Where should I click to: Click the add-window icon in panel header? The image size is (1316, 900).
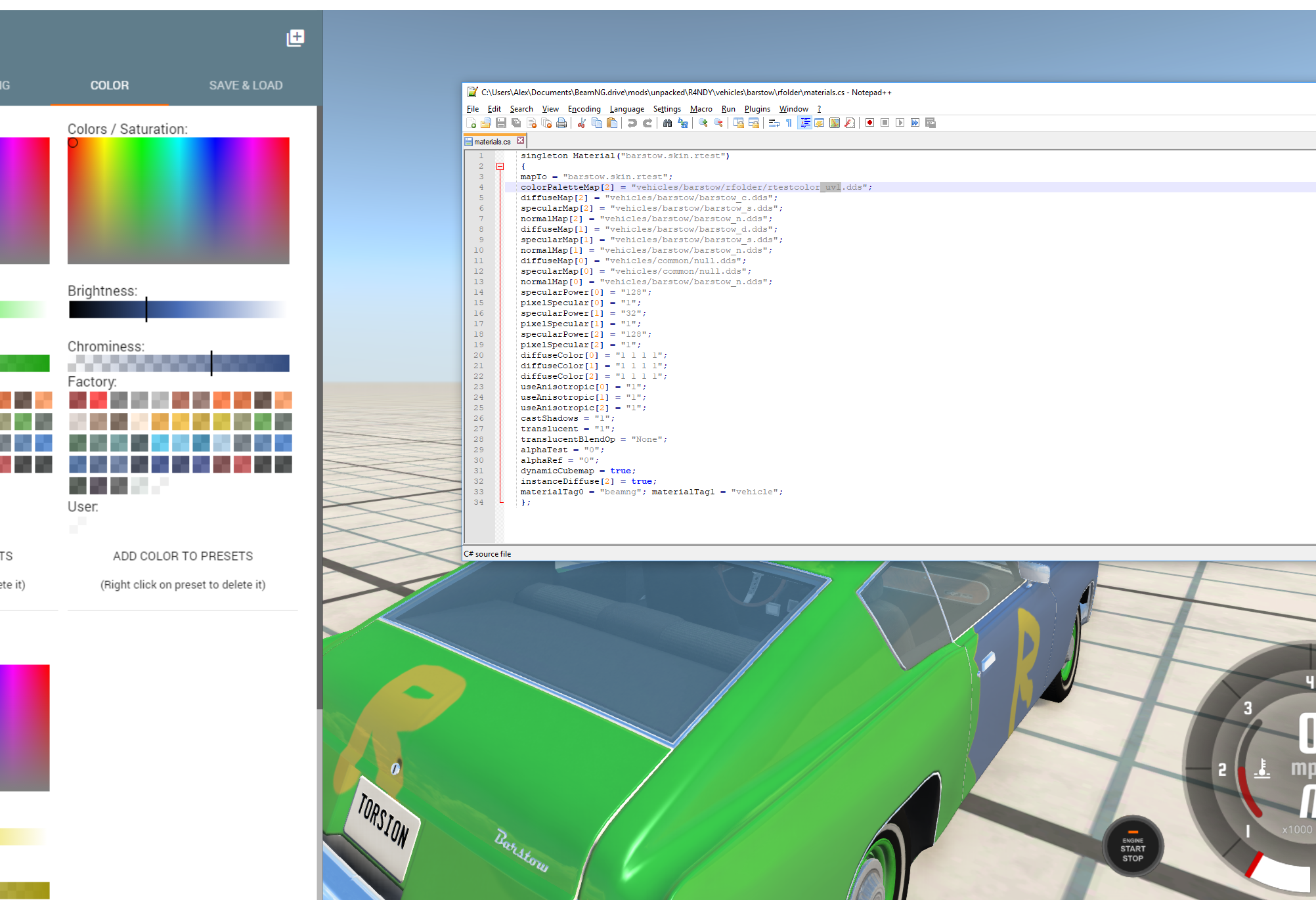click(296, 38)
